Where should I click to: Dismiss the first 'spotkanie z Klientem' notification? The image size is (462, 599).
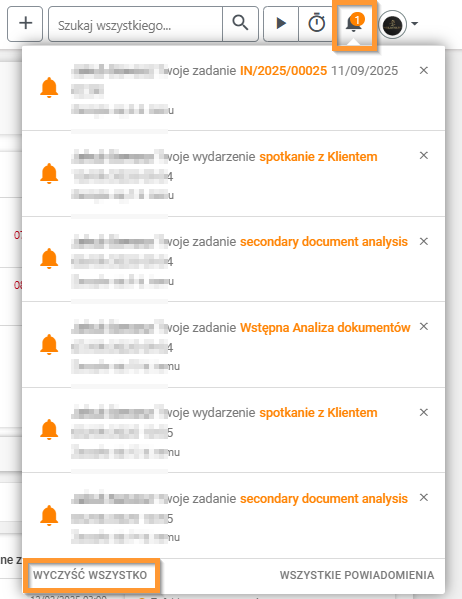(423, 155)
